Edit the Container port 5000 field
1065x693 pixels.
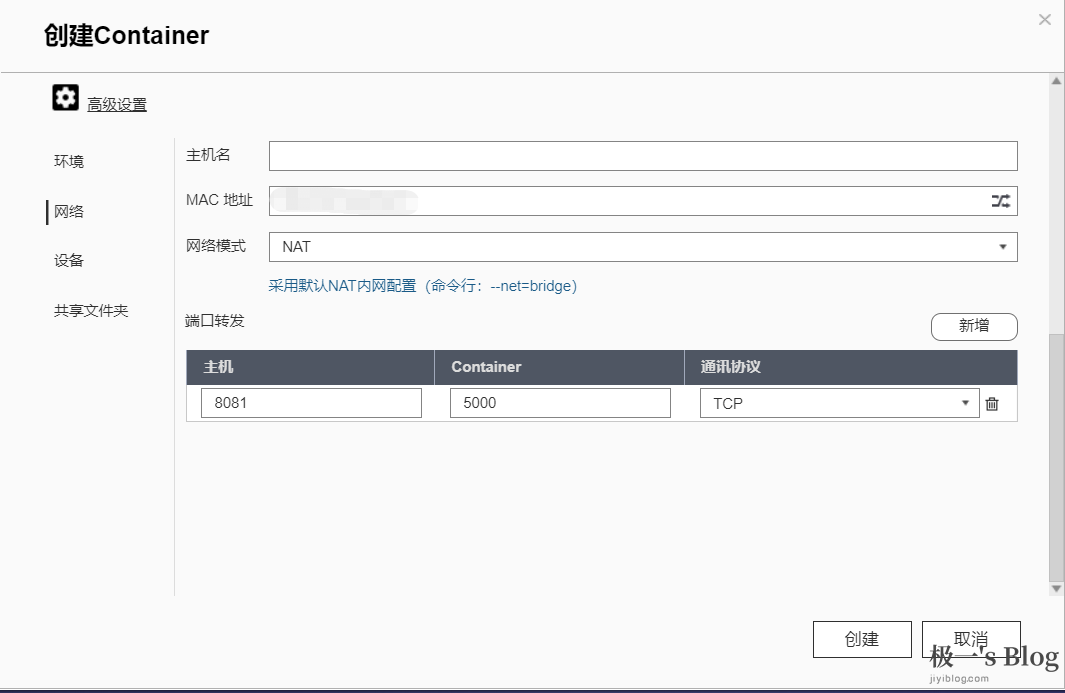point(560,403)
